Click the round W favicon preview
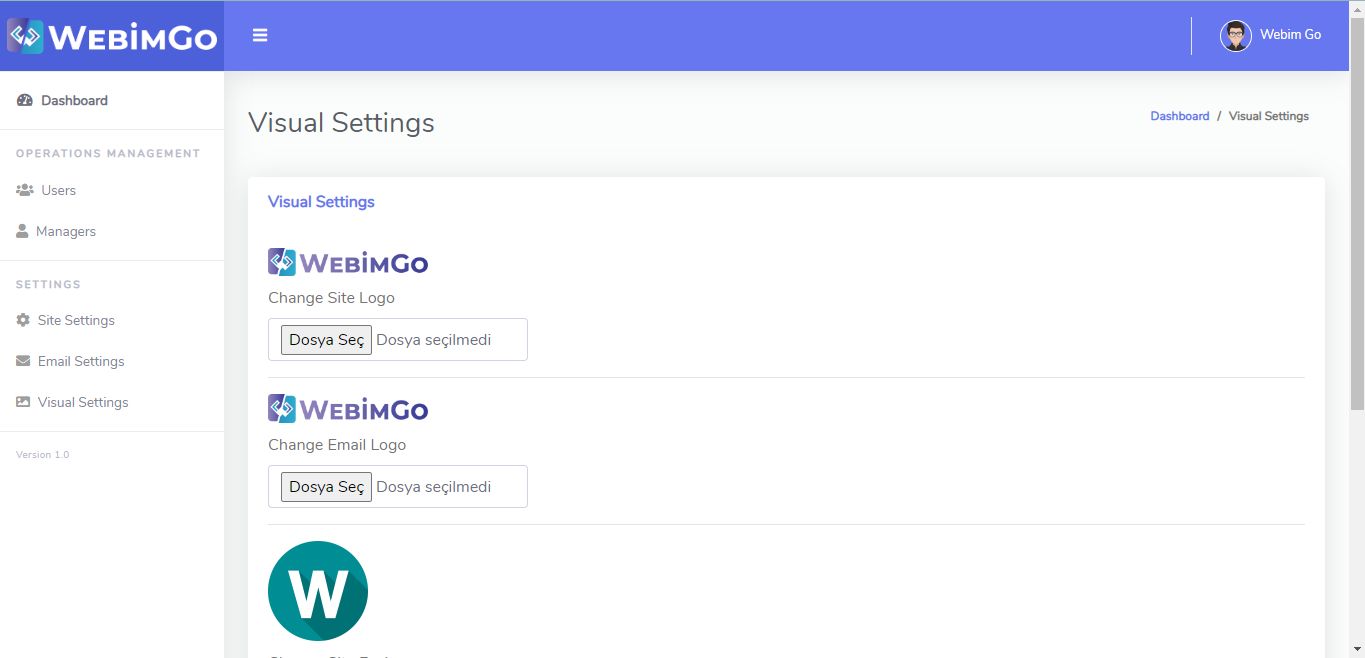 (318, 591)
